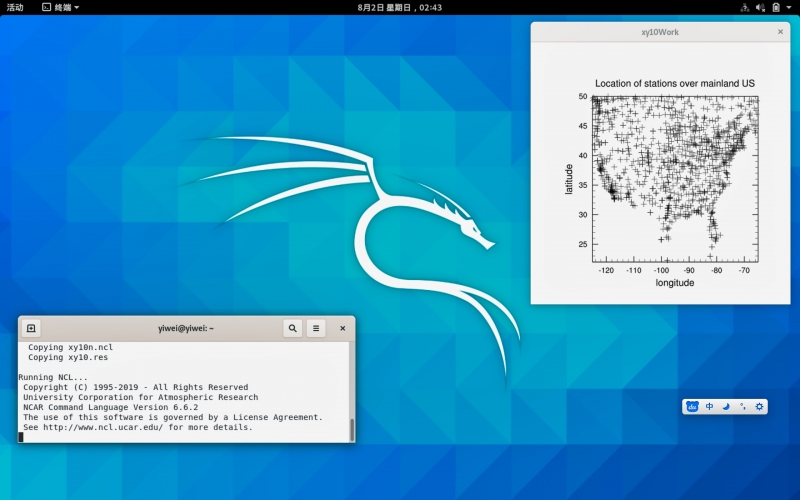The height and width of the screenshot is (500, 800).
Task: Close the yiwei@yiwei terminal window
Action: (x=342, y=328)
